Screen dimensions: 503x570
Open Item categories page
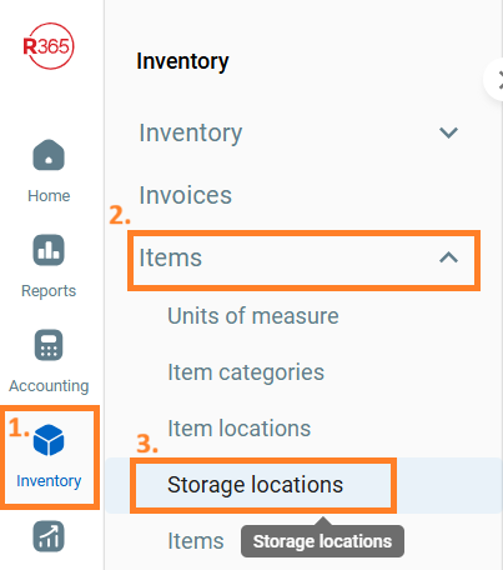click(246, 372)
